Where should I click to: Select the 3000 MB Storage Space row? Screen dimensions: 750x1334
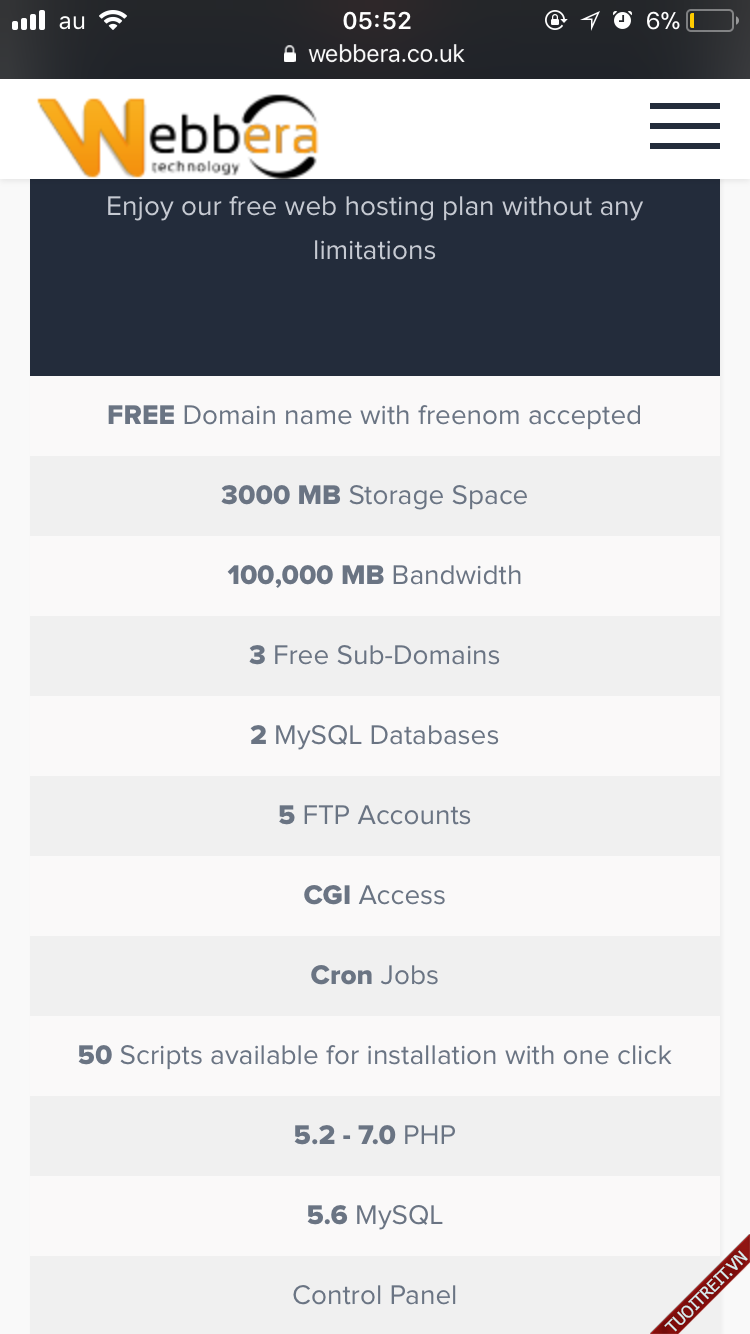coord(374,495)
